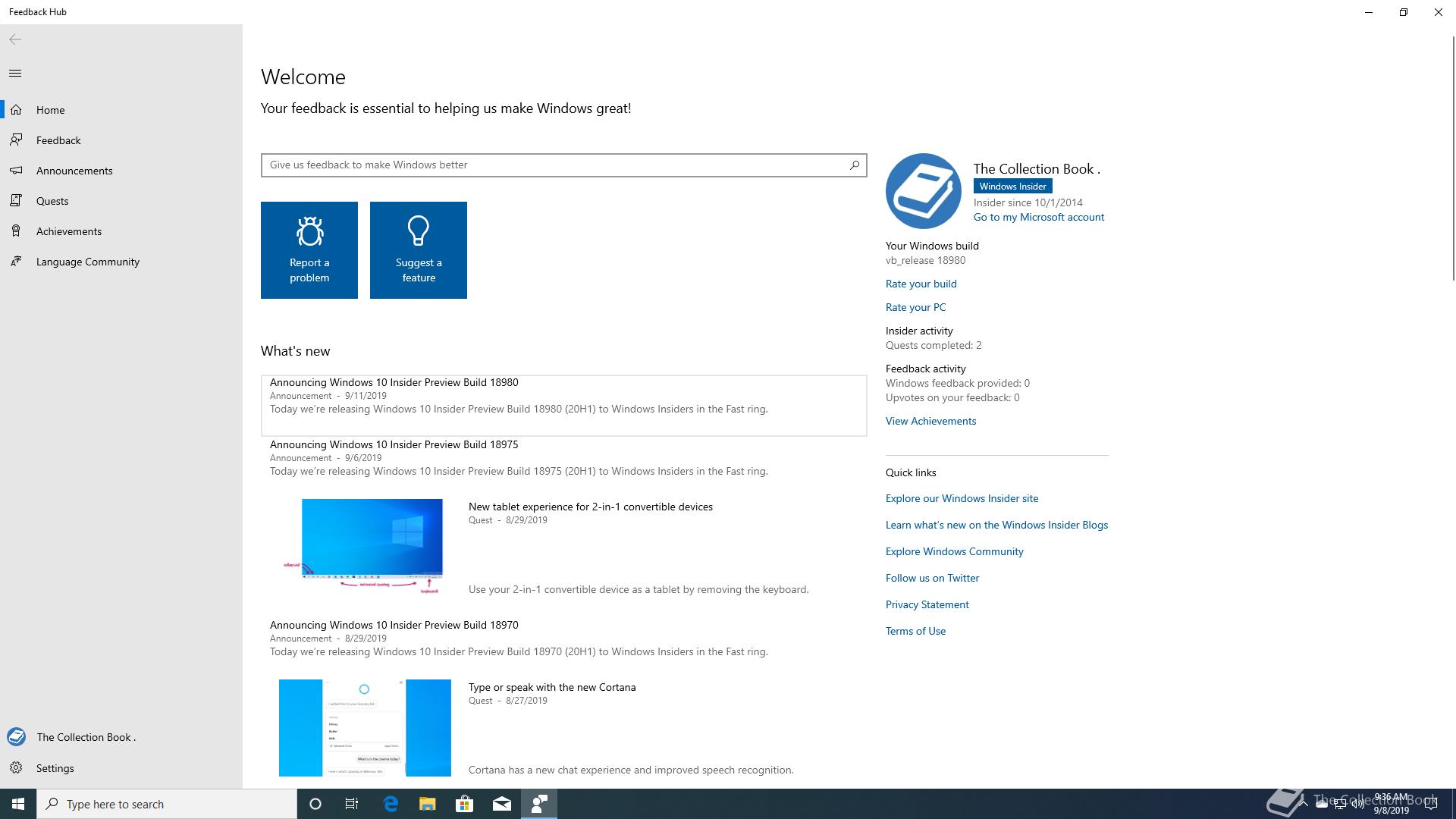Viewport: 1456px width, 819px height.
Task: Open the Rate your build link
Action: 921,284
